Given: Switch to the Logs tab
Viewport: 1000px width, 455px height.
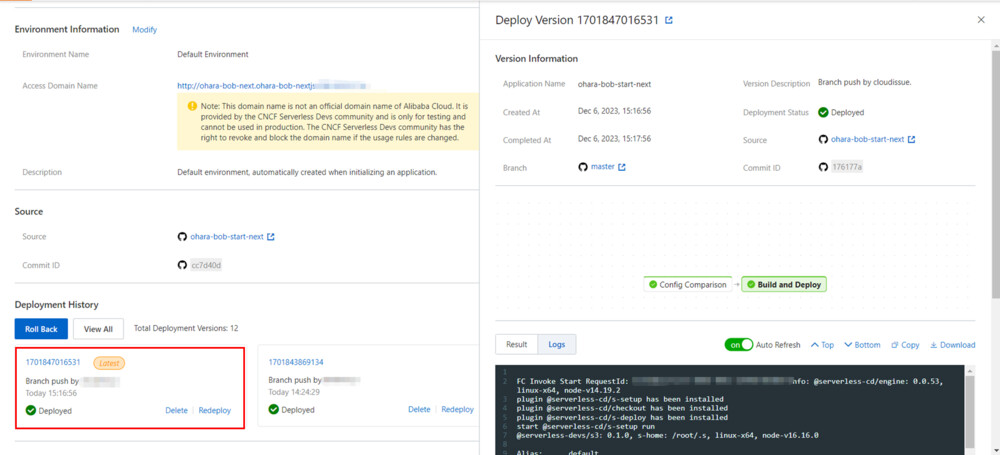Looking at the screenshot, I should pyautogui.click(x=556, y=345).
